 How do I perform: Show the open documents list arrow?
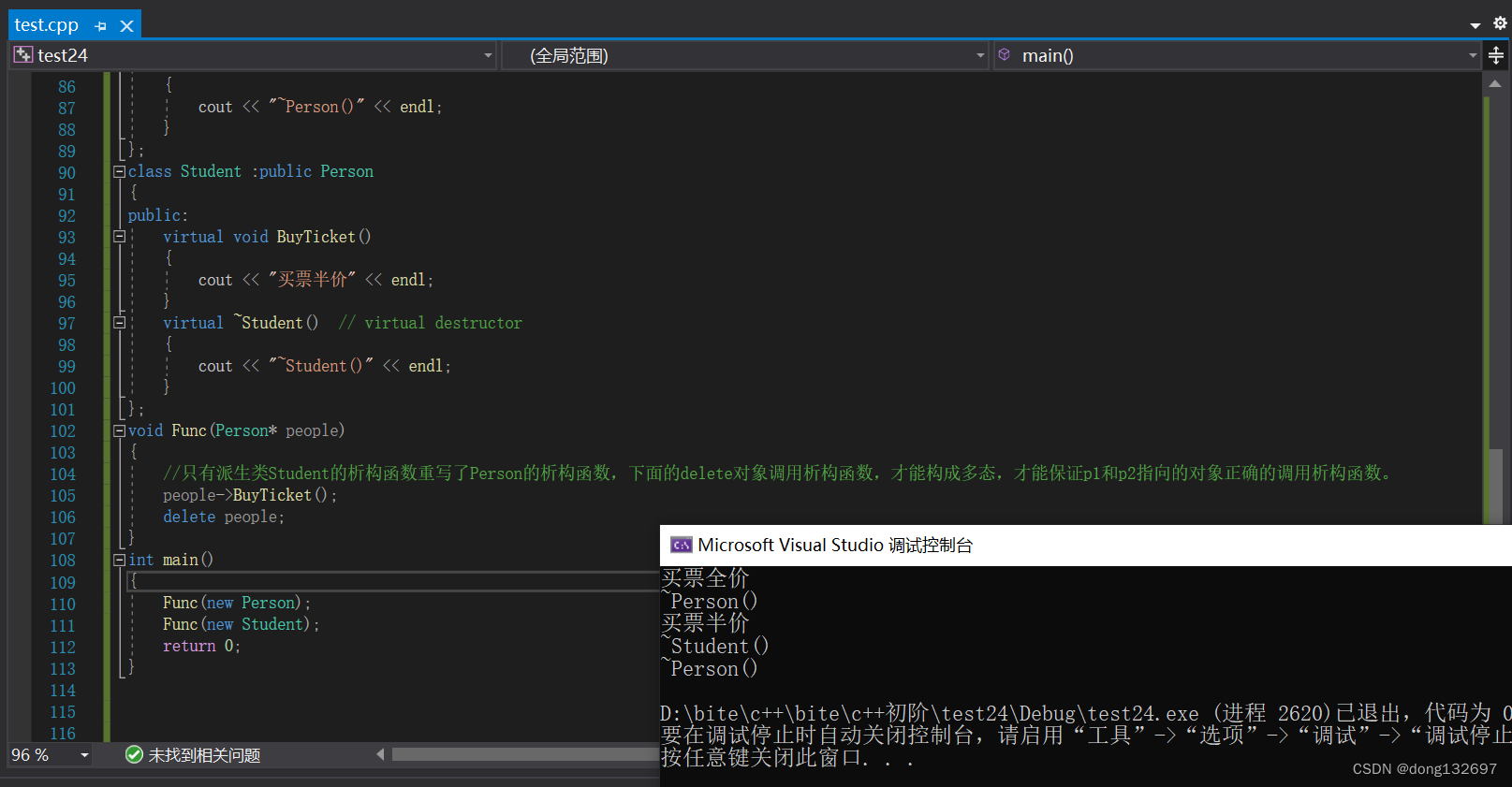[1475, 25]
